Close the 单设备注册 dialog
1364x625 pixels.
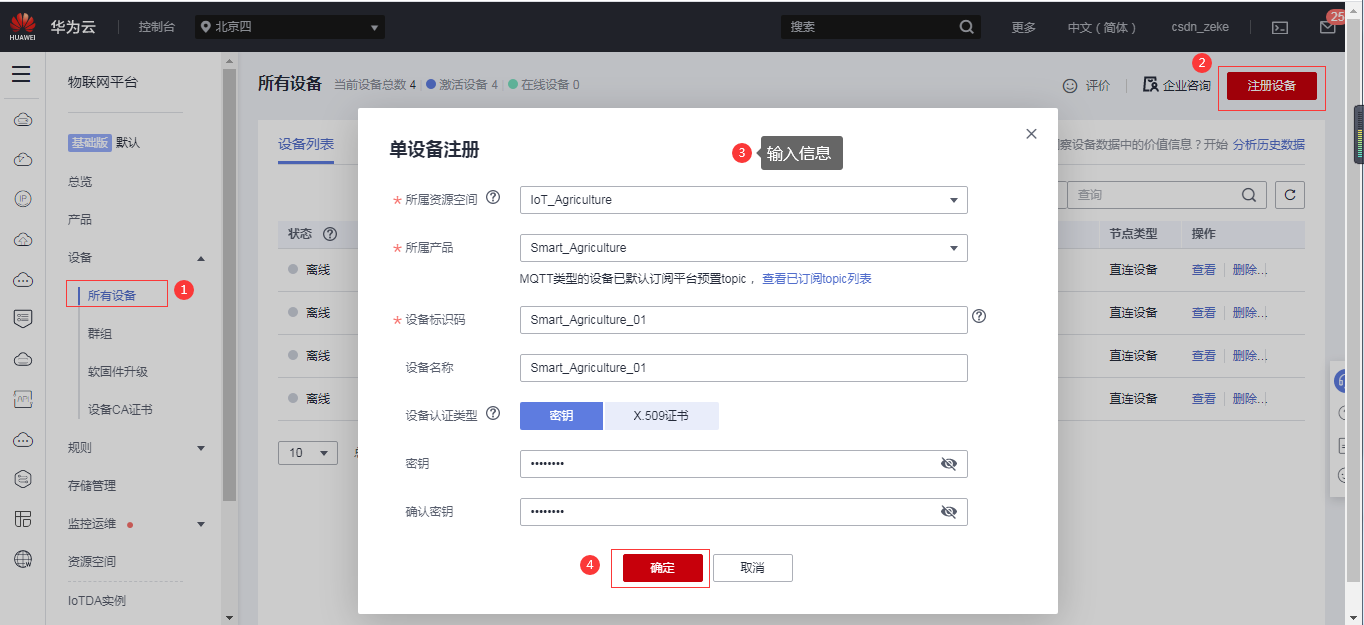1031,134
